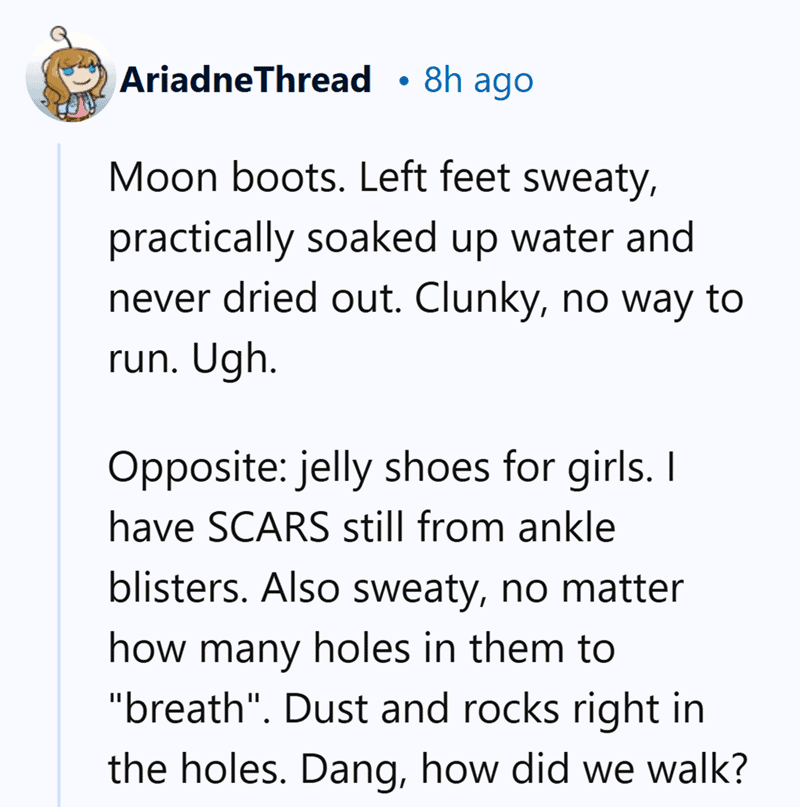Click the phrase "never dried out."
This screenshot has height=807, width=800.
point(255,298)
